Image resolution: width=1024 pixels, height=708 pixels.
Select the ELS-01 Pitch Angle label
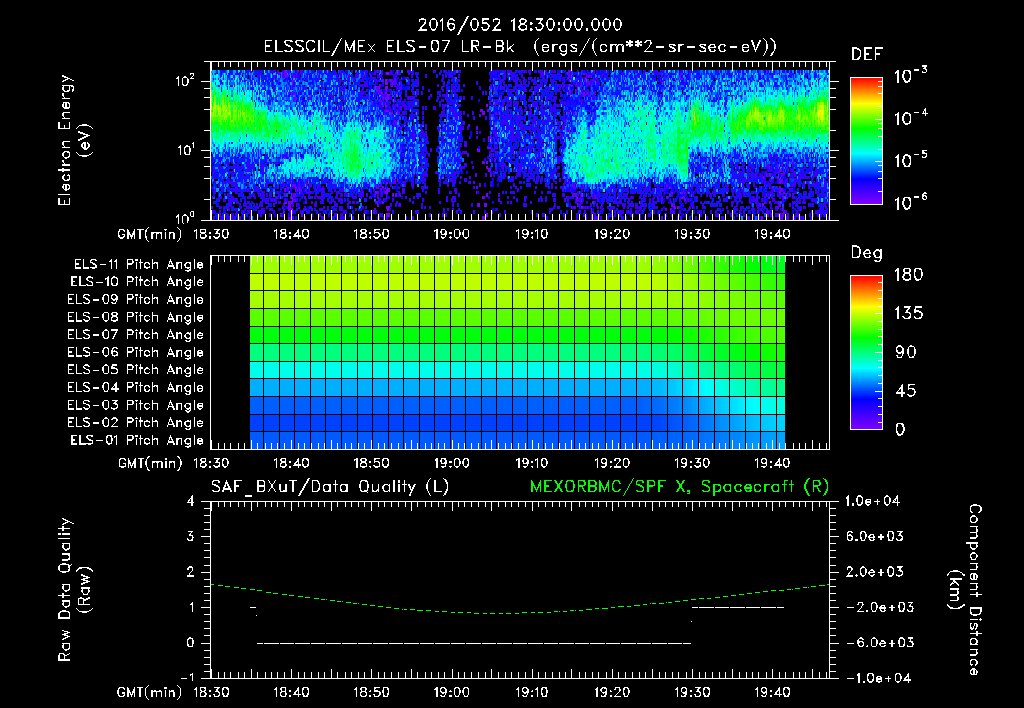click(137, 441)
